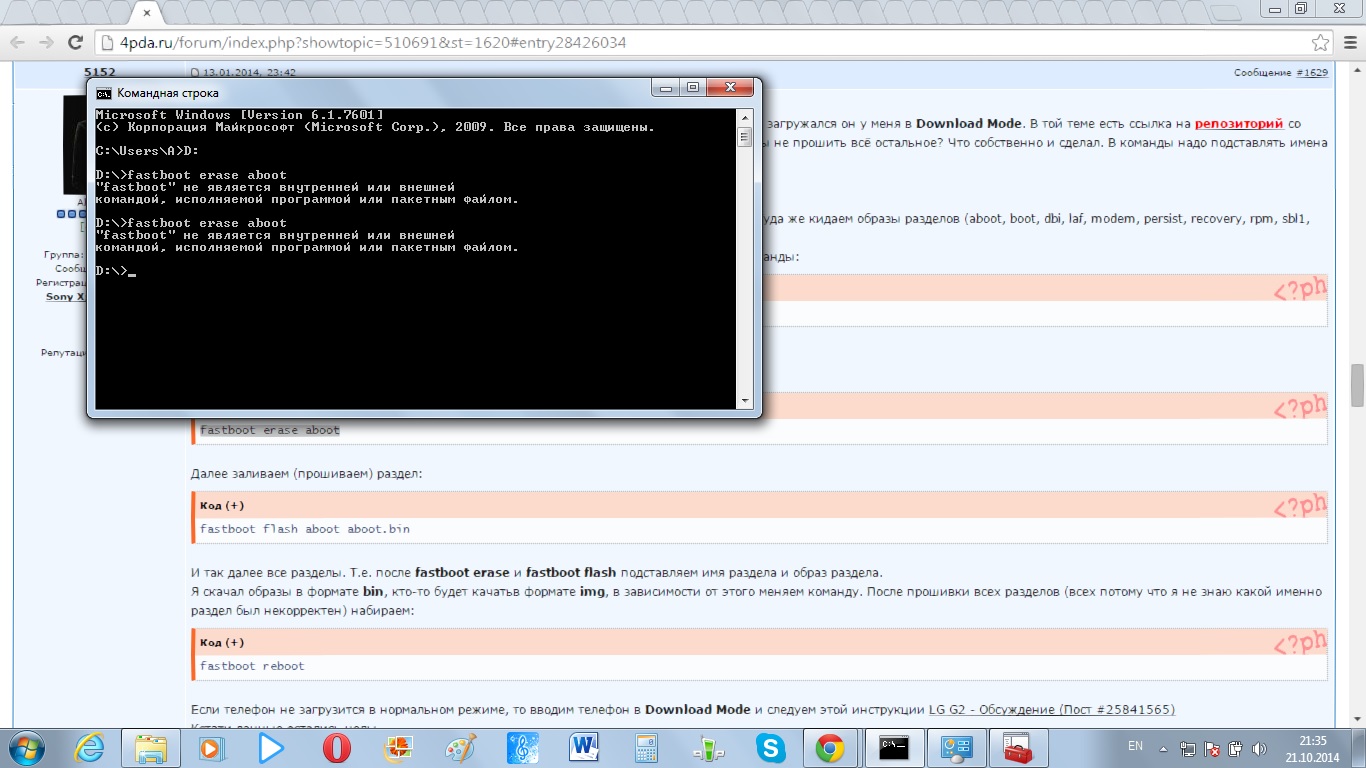Expand the 'Код (+)' block above 'fastboot reboot'
The image size is (1366, 768).
click(x=222, y=642)
